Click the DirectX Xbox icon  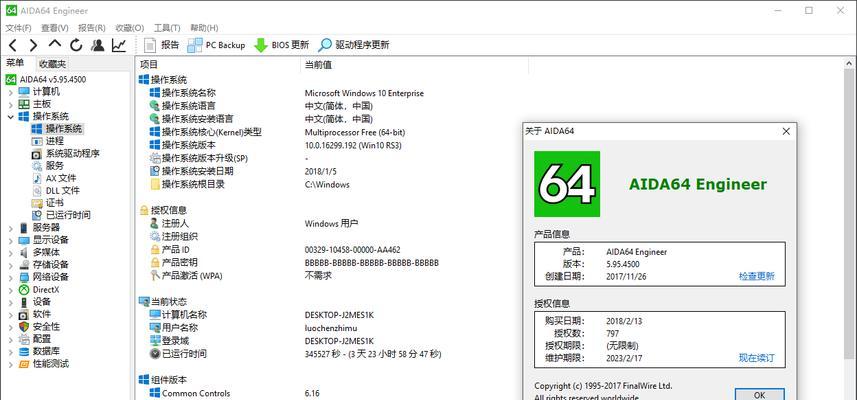pos(24,290)
